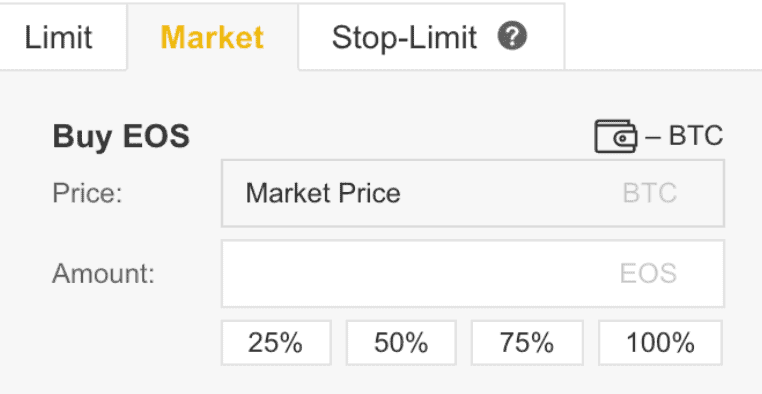
Task: Click the BTC balance text beside wallet
Action: (x=696, y=136)
